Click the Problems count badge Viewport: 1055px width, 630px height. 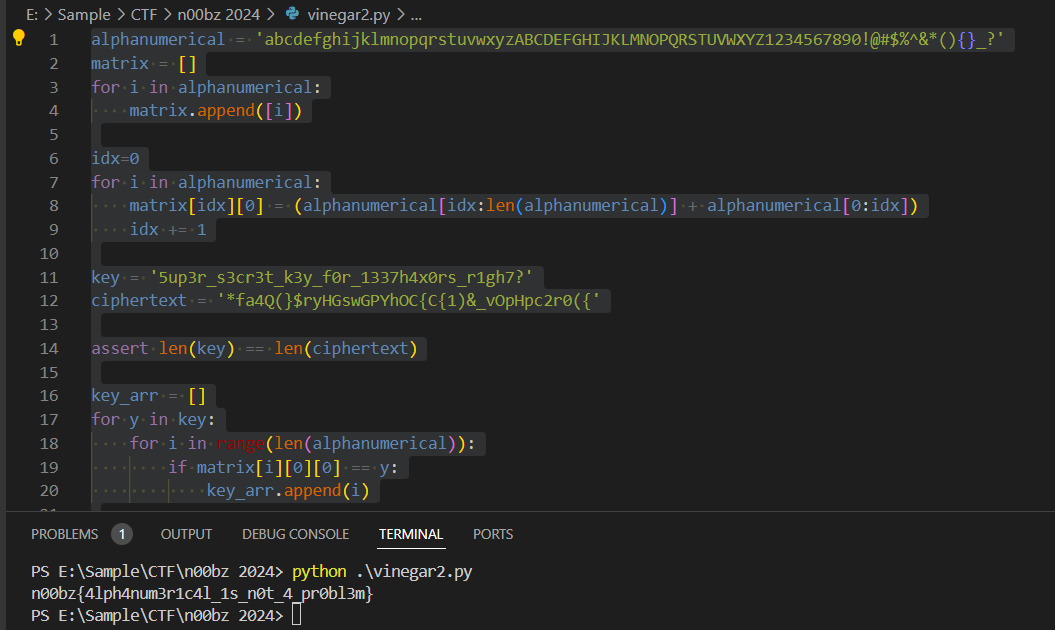tap(121, 534)
